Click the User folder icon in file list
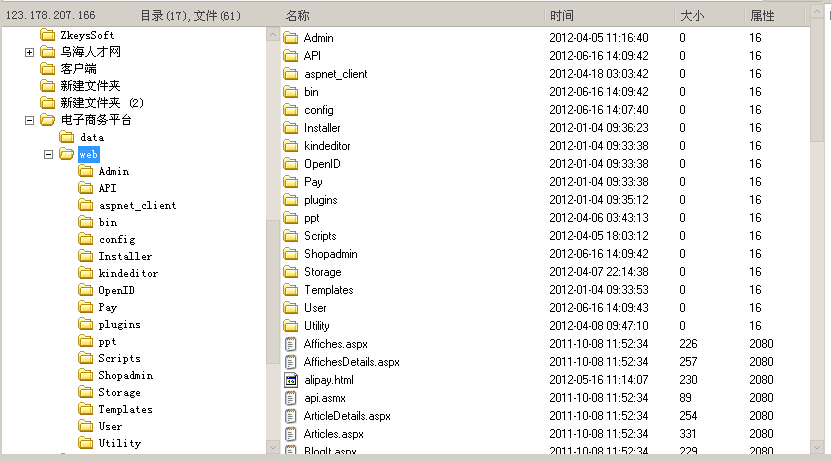 coord(290,308)
